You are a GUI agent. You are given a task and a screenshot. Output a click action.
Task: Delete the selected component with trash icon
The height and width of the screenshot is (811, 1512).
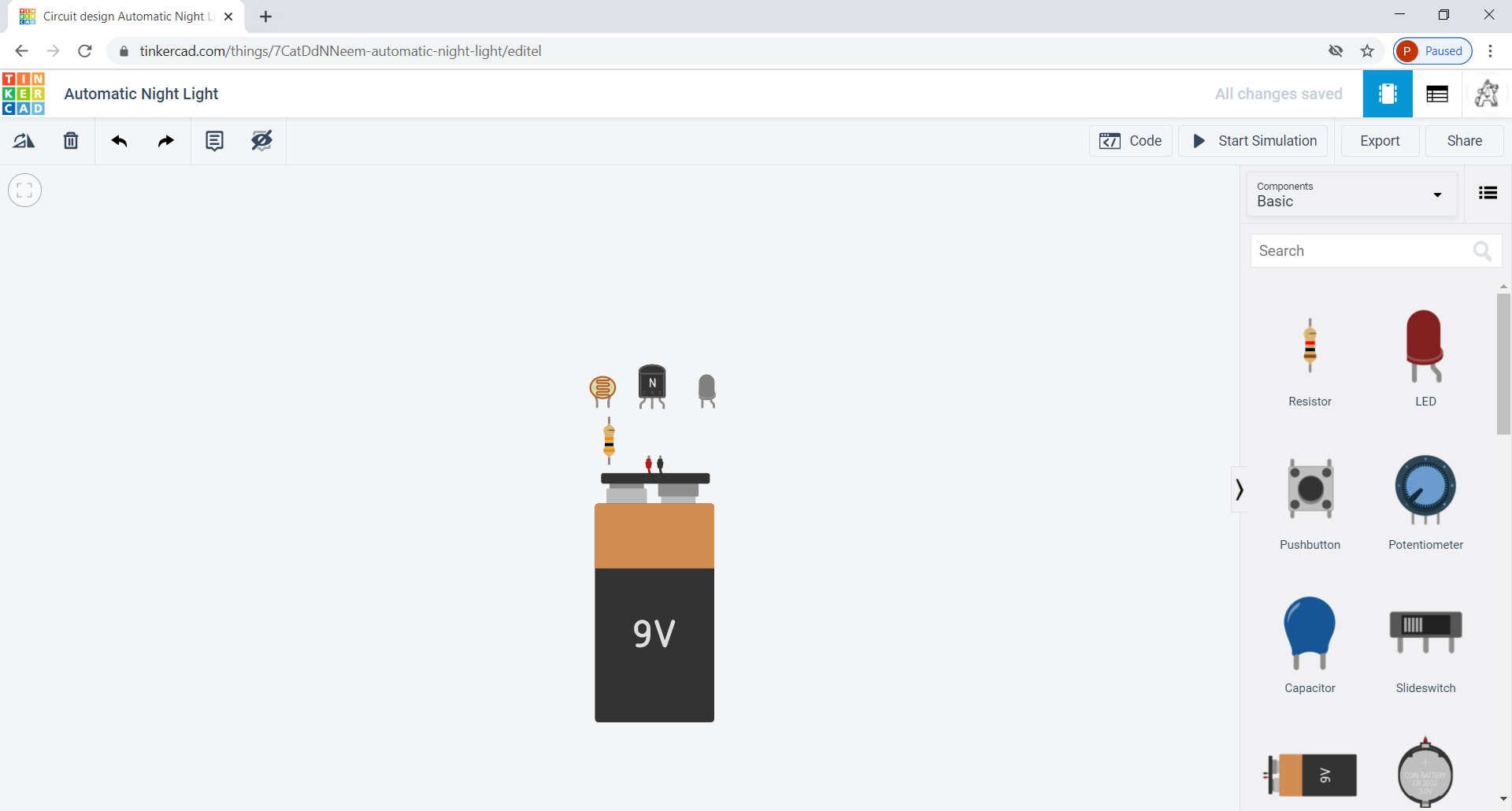point(70,141)
